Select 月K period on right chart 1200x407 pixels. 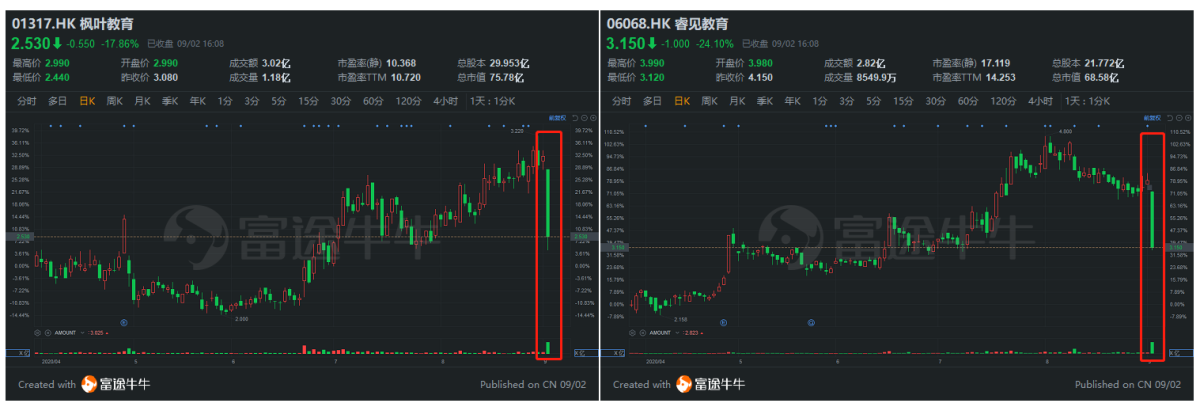click(738, 101)
